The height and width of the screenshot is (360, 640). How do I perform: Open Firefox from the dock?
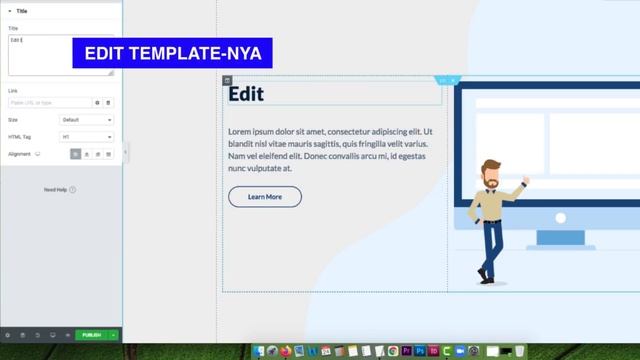(x=285, y=351)
